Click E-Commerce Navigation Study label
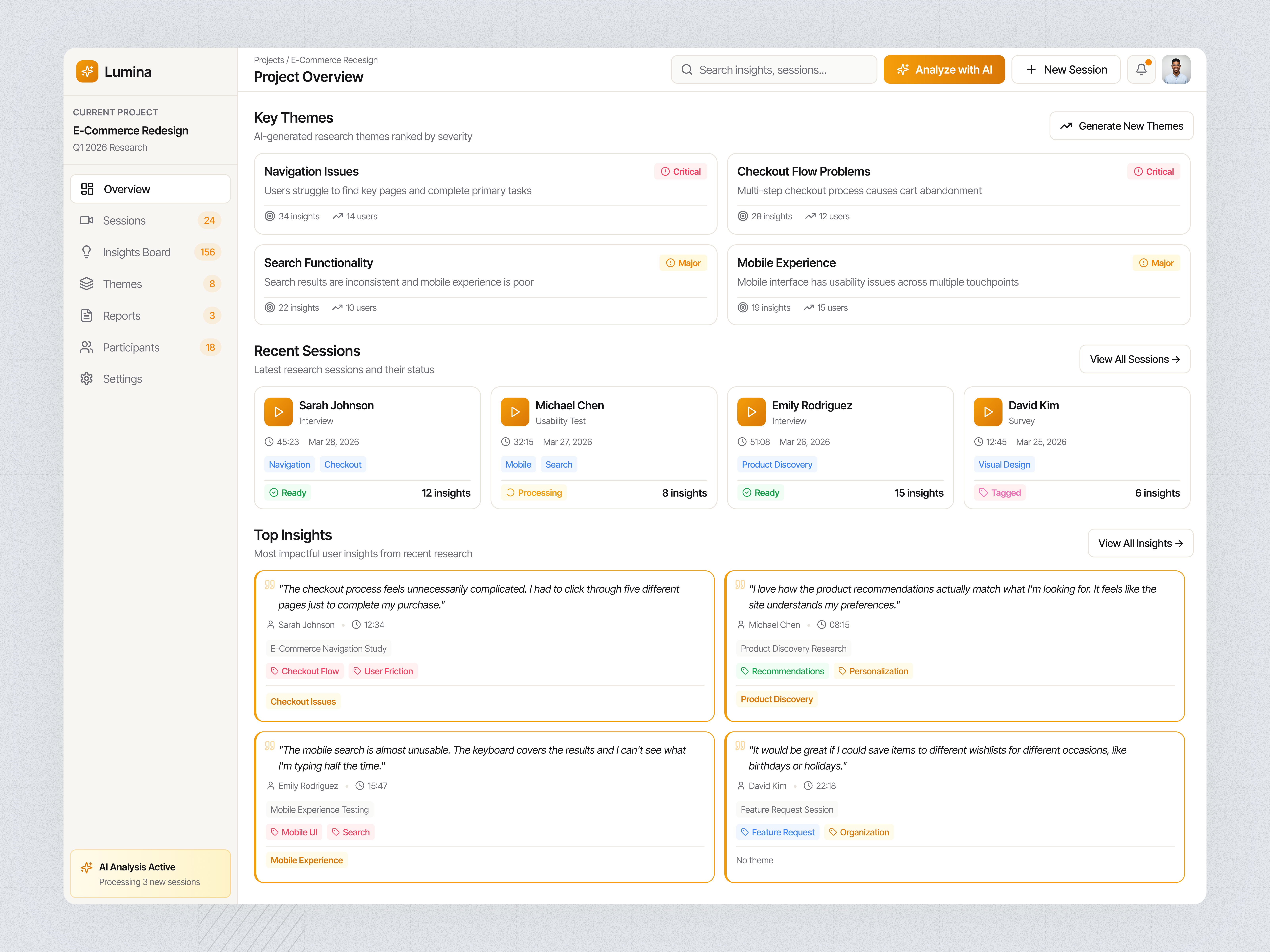The height and width of the screenshot is (952, 1270). (328, 648)
